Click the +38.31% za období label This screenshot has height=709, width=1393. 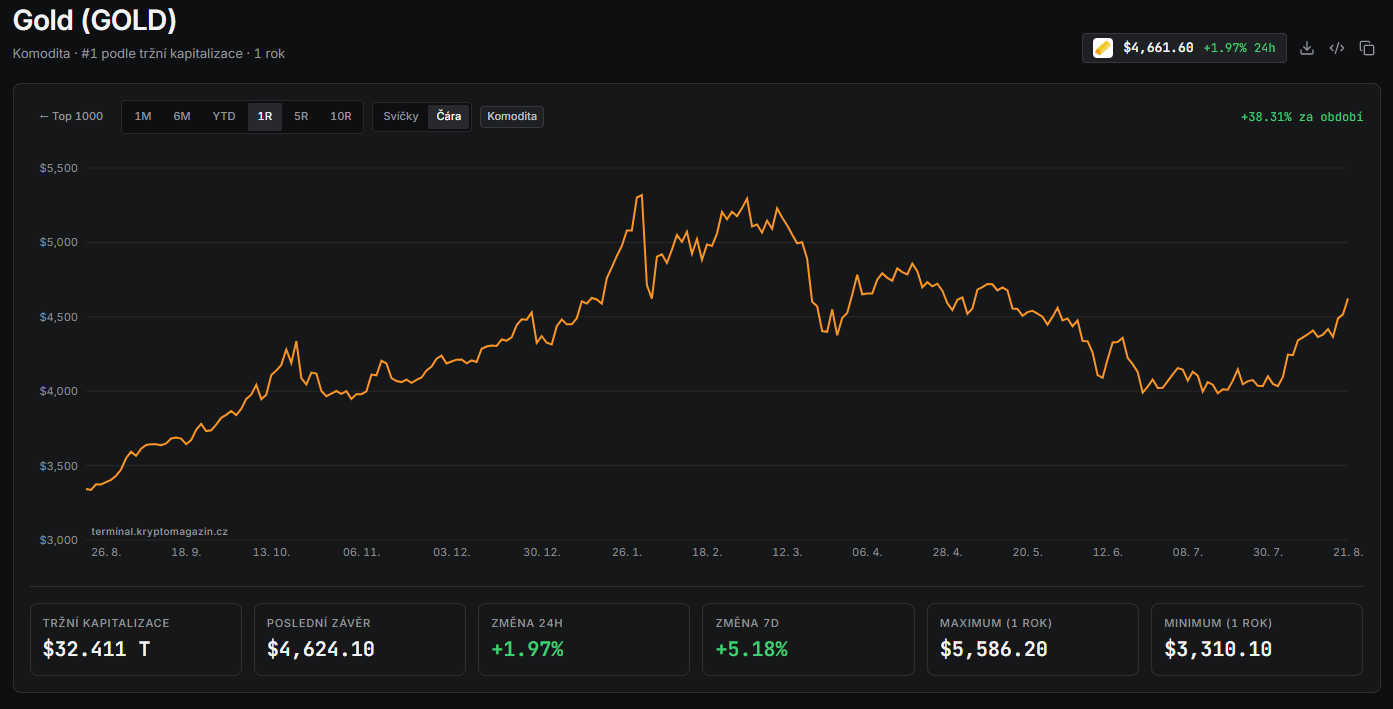pyautogui.click(x=1302, y=116)
